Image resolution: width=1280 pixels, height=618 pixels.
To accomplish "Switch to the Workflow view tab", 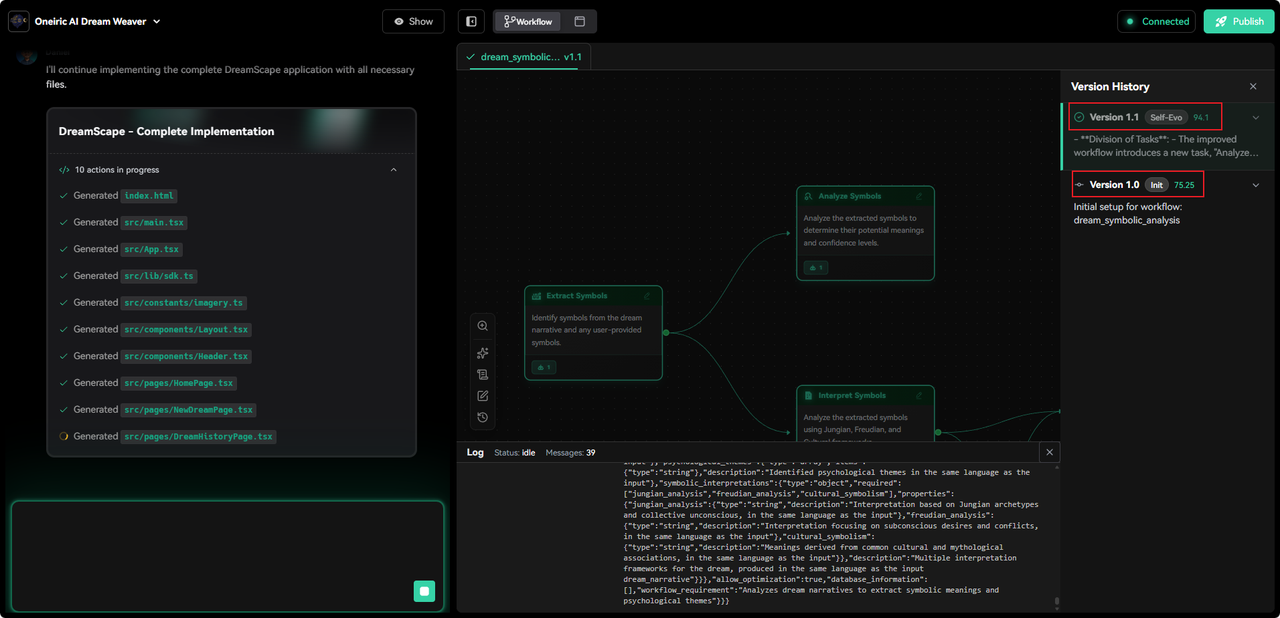I will coord(528,21).
